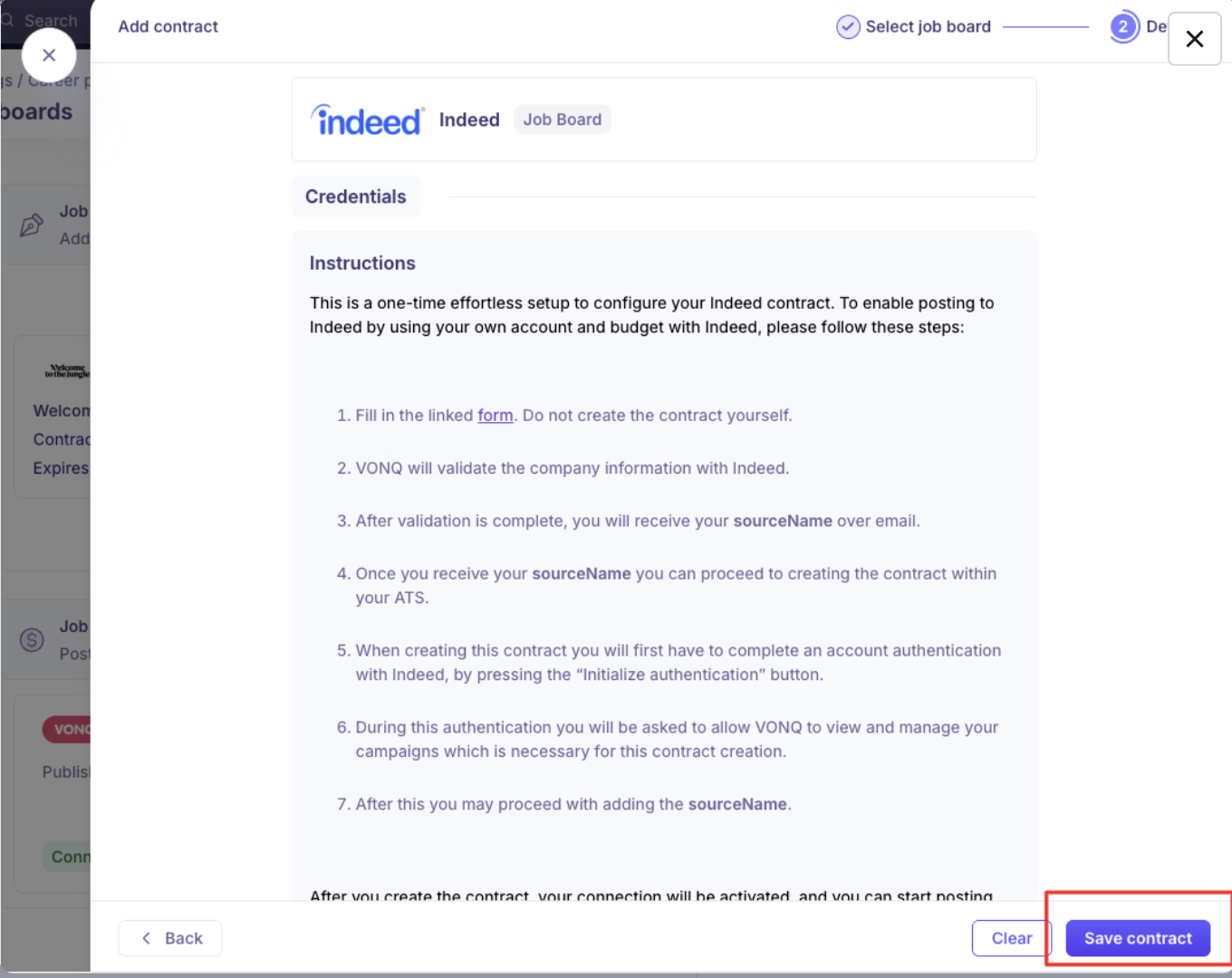Screen dimensions: 1232x978
Task: Go back with the Back button
Action: coord(170,938)
